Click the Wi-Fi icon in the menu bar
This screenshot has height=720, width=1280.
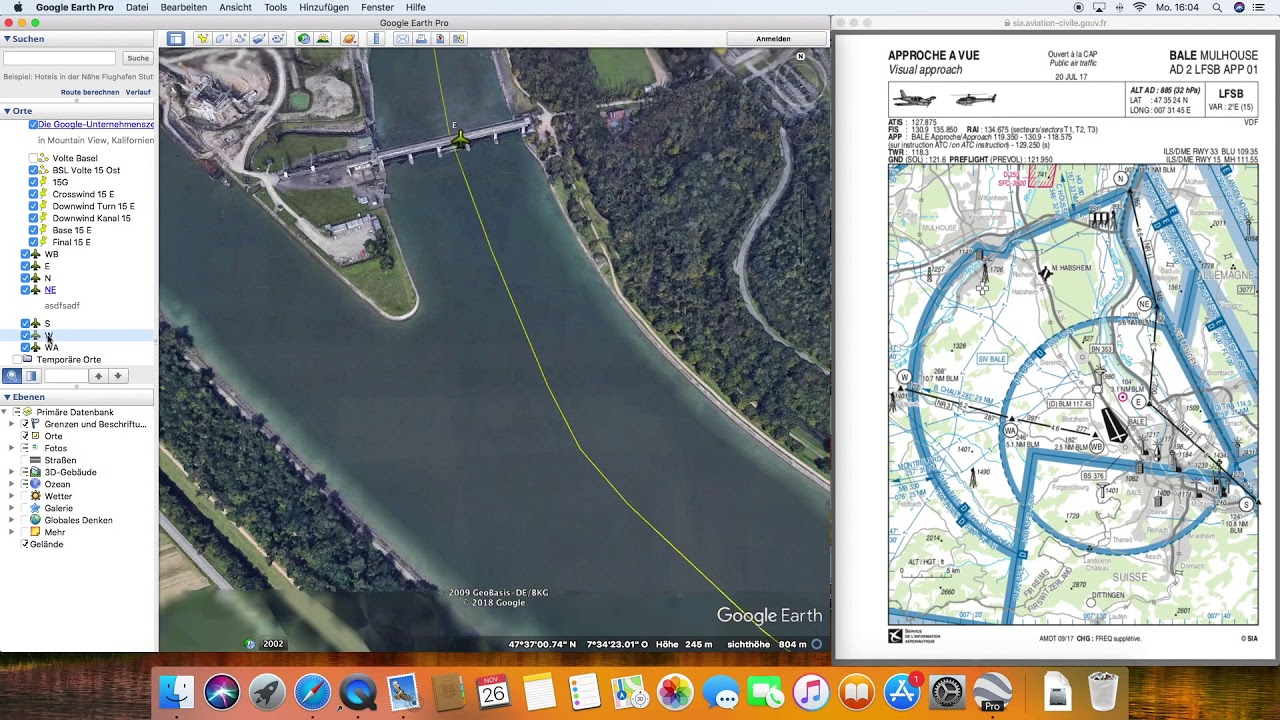(x=1139, y=7)
